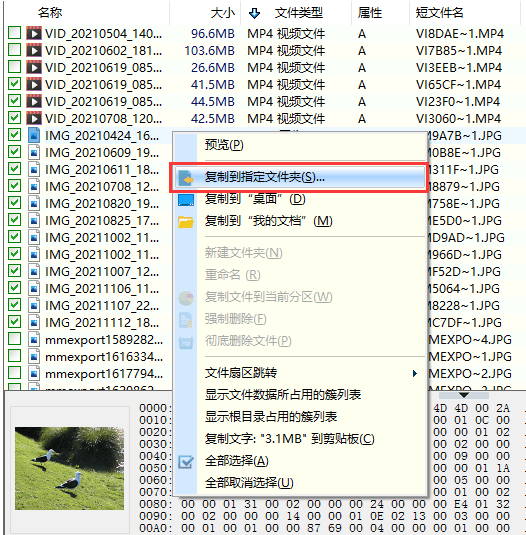Click the image icon of IMG_20211007_12 file
The height and width of the screenshot is (535, 526).
pos(34,271)
